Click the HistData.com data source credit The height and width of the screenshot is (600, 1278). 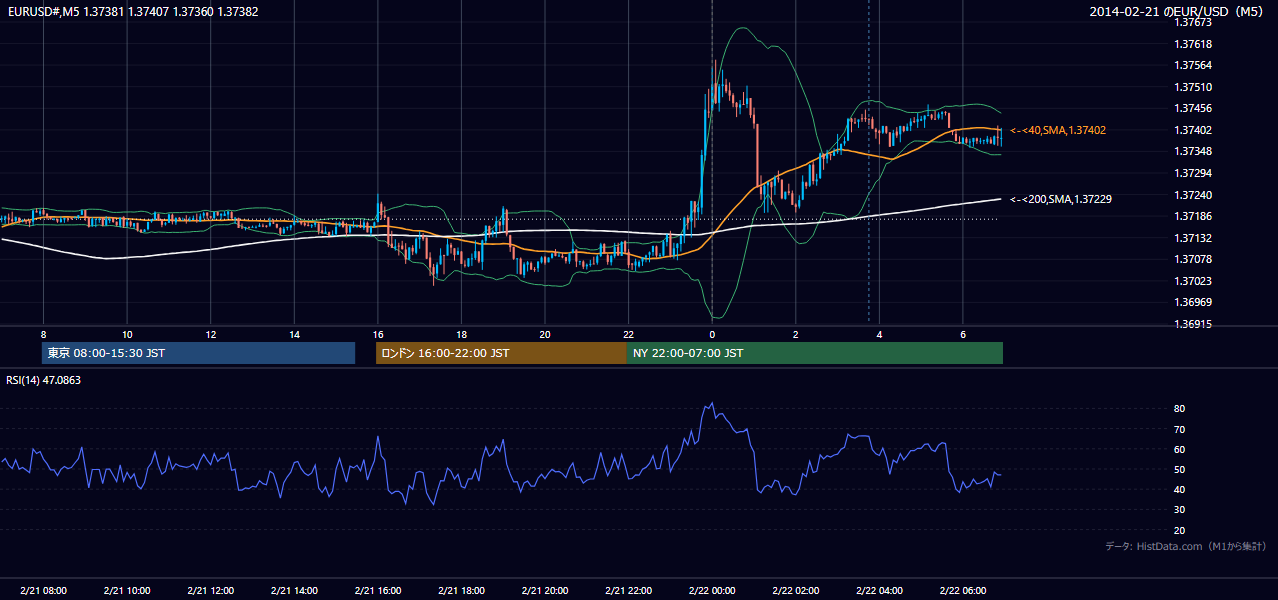point(1186,546)
